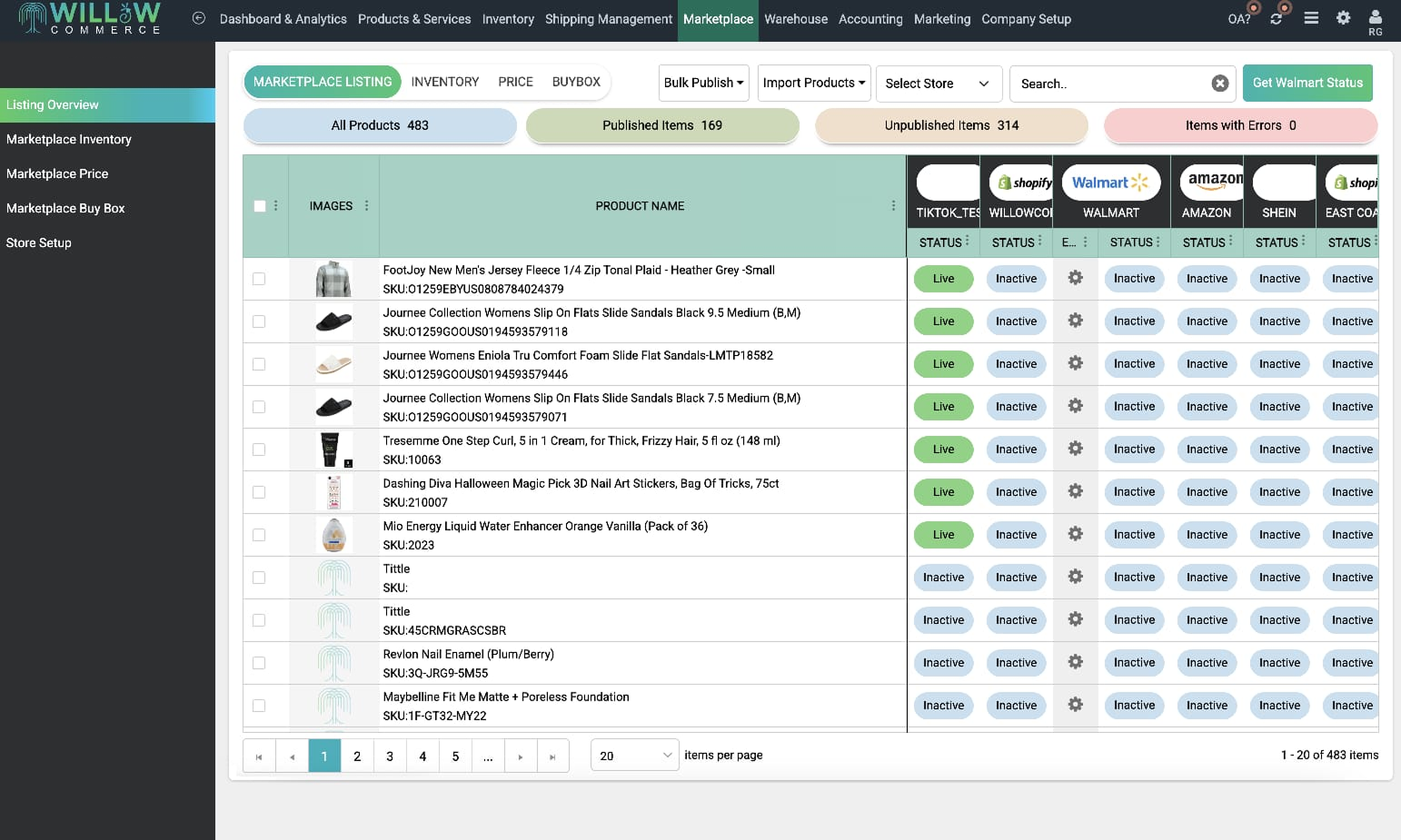Switch to the BUYBOX tab
The height and width of the screenshot is (840, 1401).
tap(576, 82)
